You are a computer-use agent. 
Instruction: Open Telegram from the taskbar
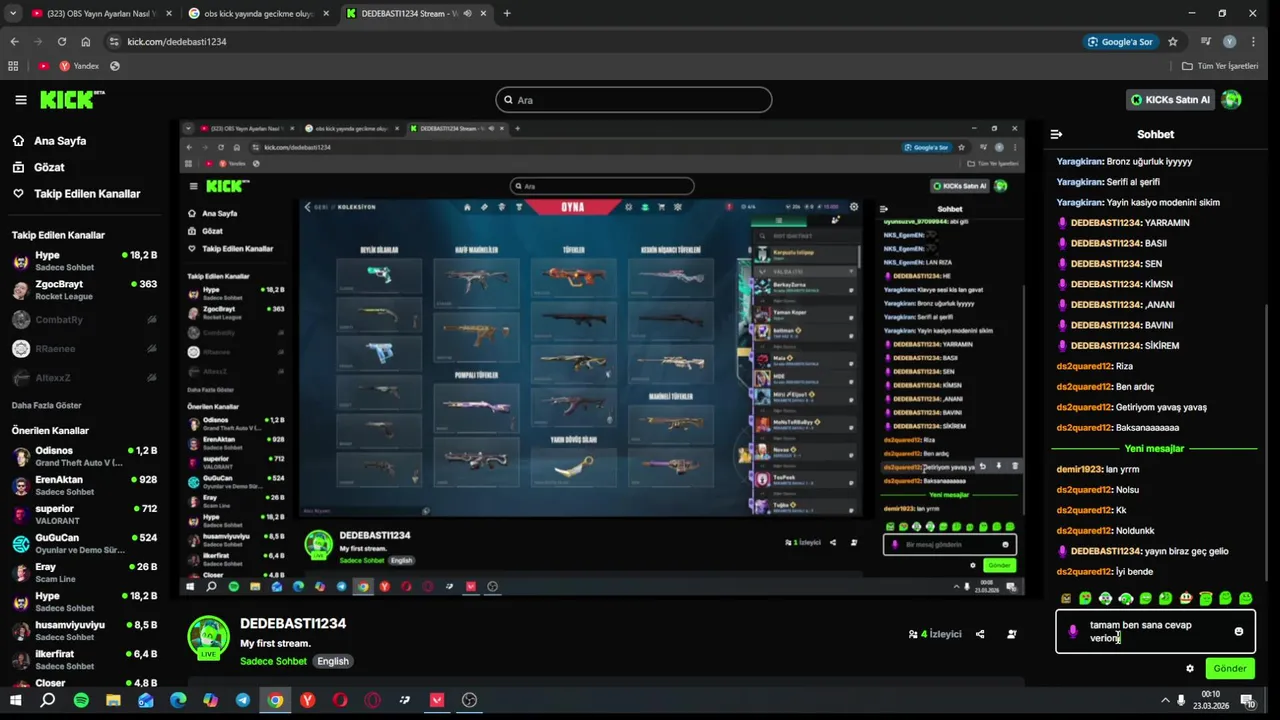point(243,700)
